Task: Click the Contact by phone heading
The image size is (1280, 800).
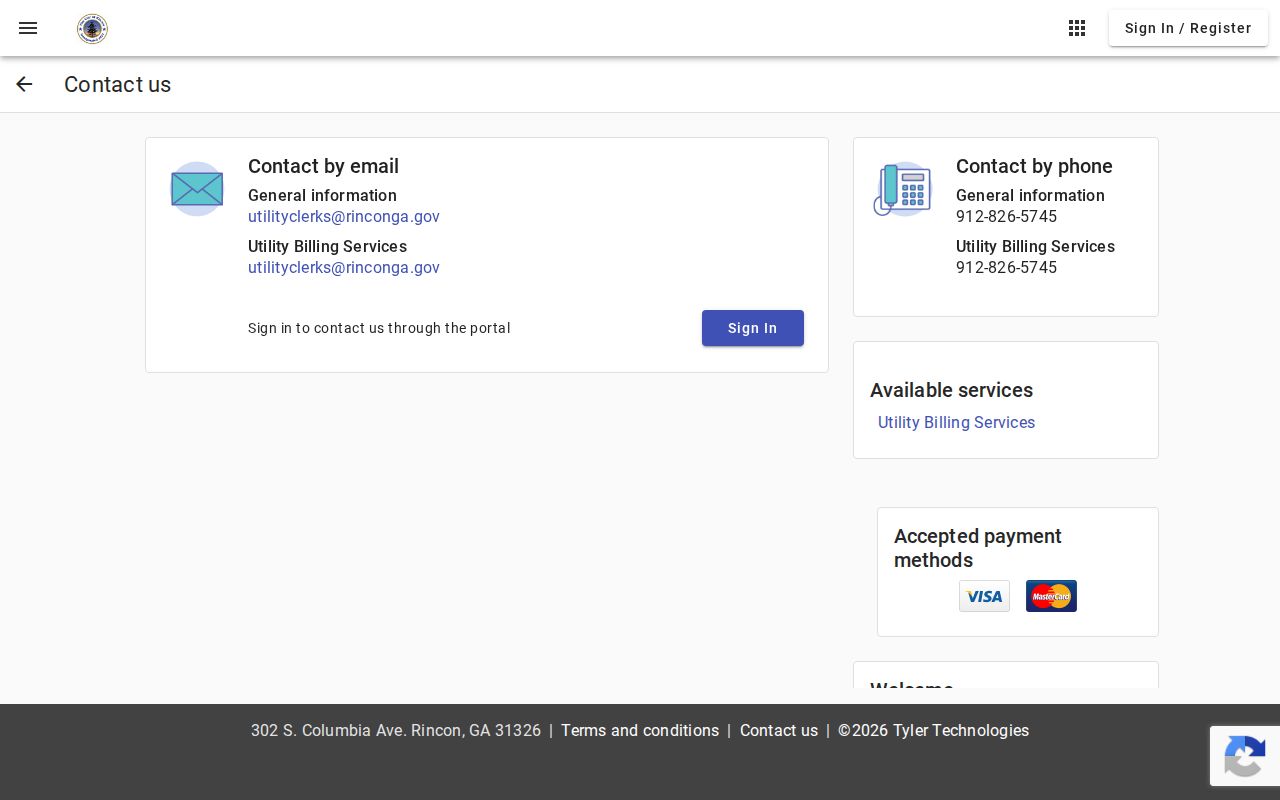Action: point(1034,166)
